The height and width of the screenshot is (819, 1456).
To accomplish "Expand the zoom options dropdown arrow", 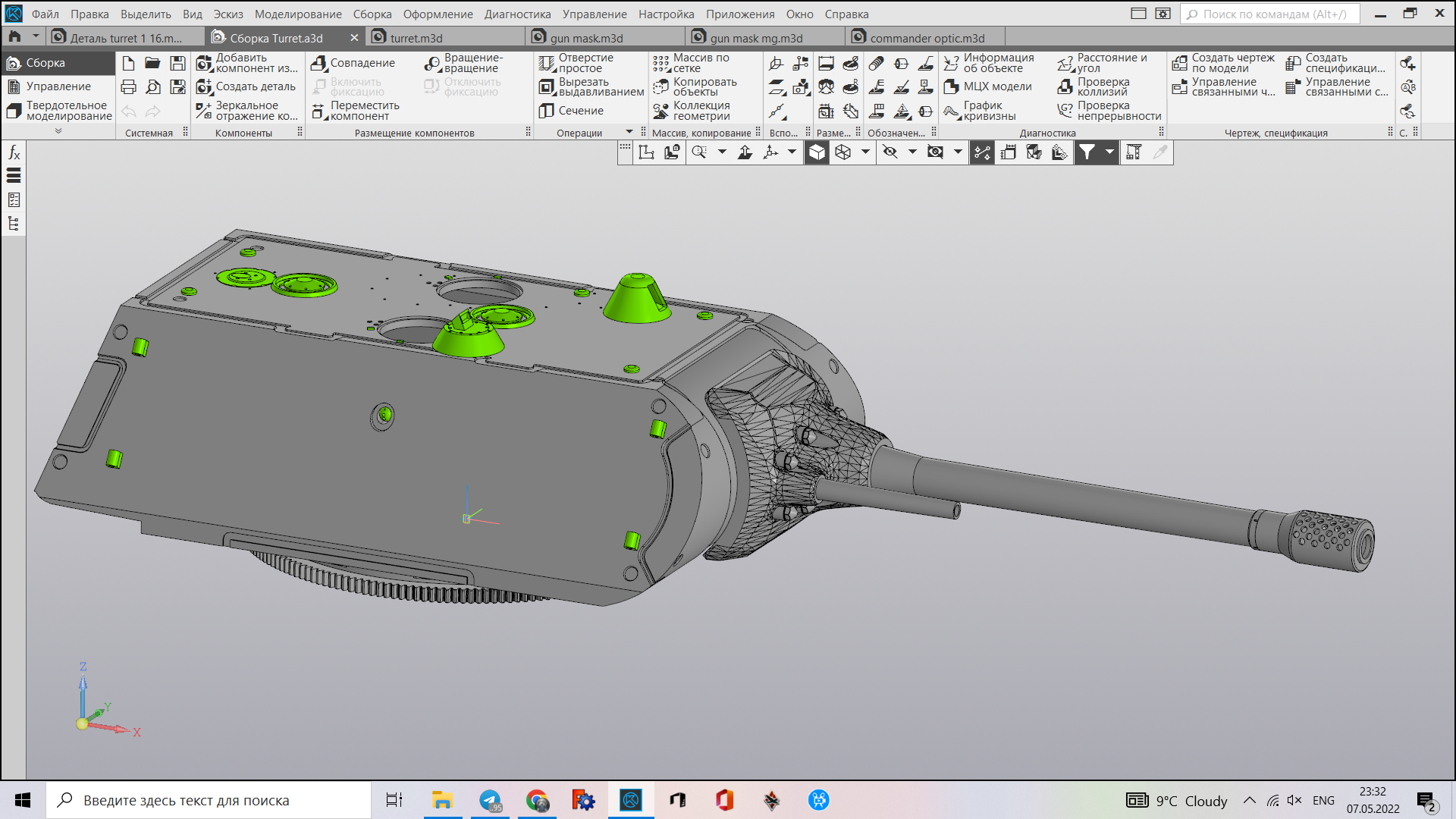I will (722, 152).
